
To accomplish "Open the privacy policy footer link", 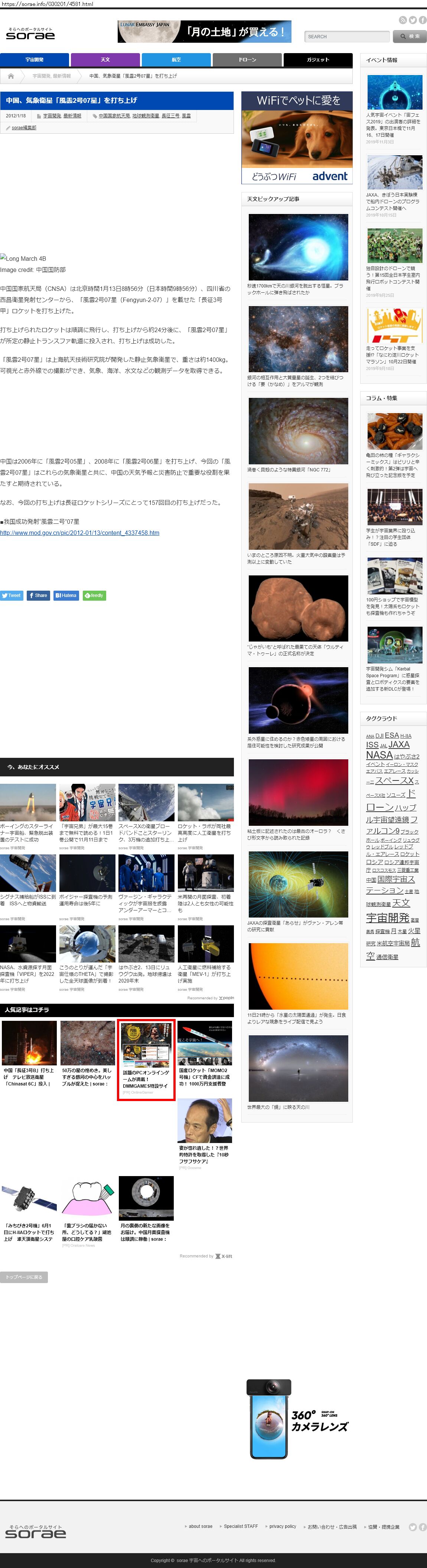I will 282,1526.
